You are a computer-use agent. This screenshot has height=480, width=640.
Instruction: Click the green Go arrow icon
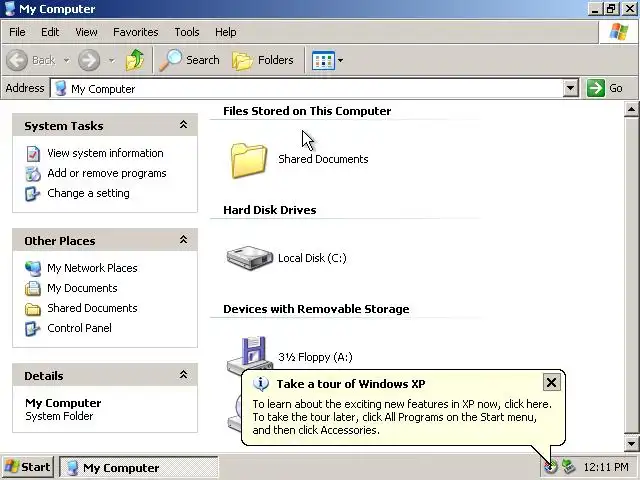(x=596, y=88)
